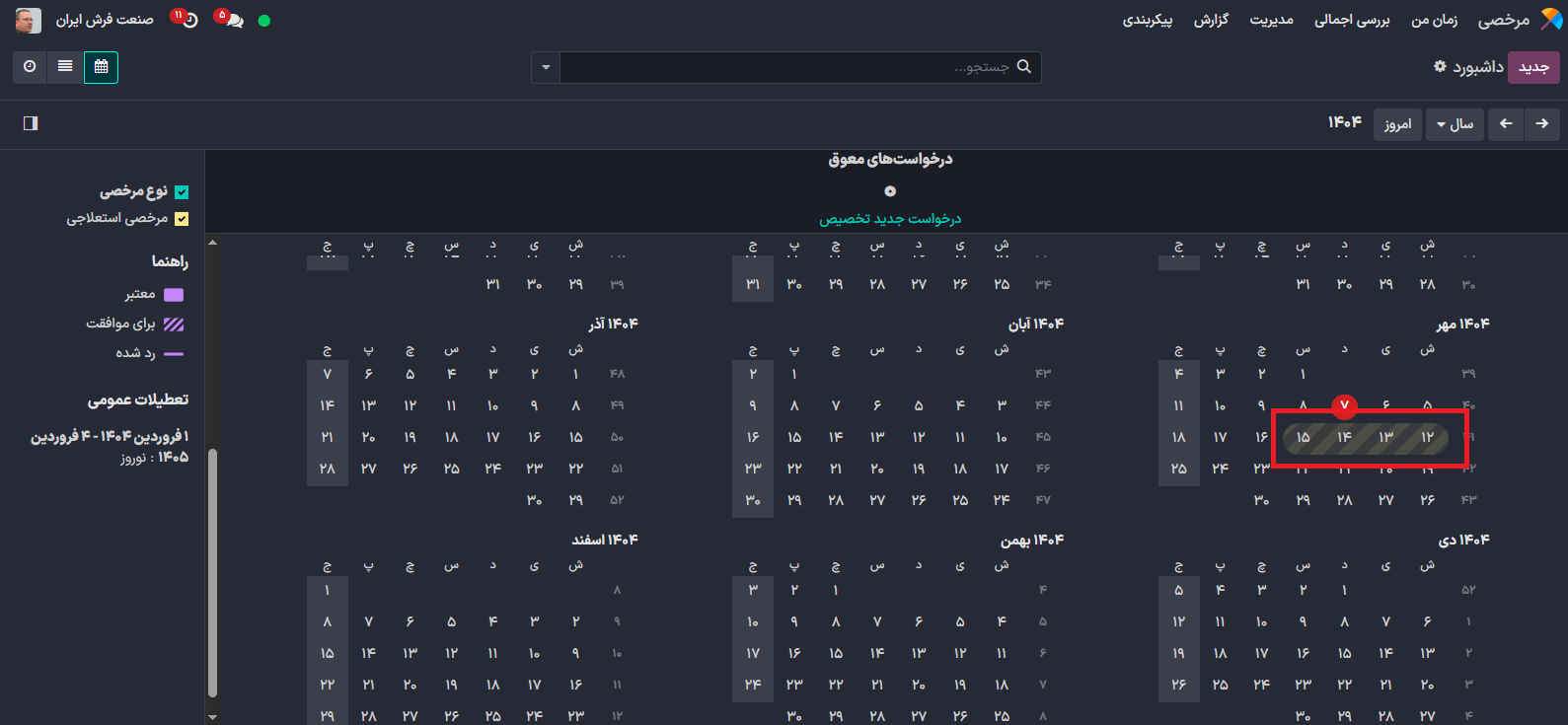The width and height of the screenshot is (1568, 725).
Task: Switch to the activity view clock icon
Action: click(30, 67)
